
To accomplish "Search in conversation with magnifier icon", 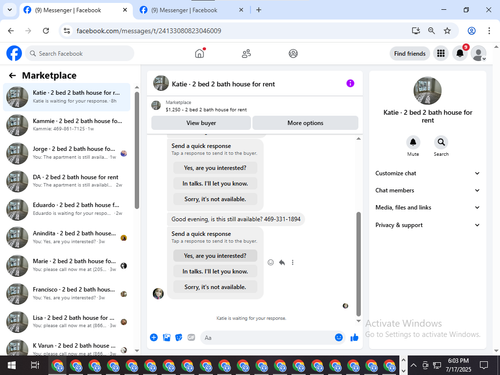I will click(441, 142).
